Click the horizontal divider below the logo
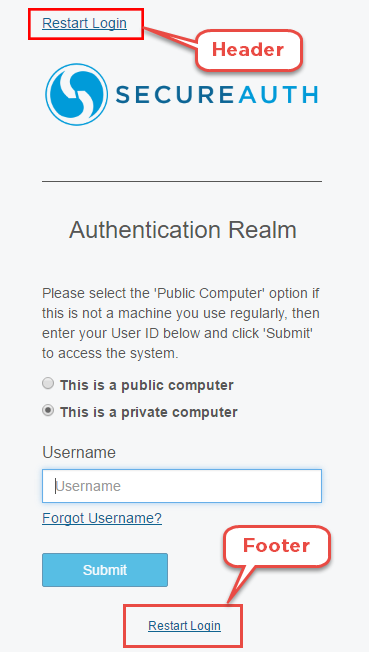369x652 pixels. point(182,182)
